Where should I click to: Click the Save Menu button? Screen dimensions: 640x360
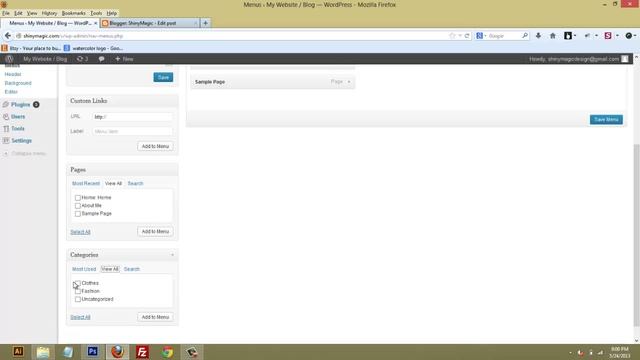(x=606, y=120)
